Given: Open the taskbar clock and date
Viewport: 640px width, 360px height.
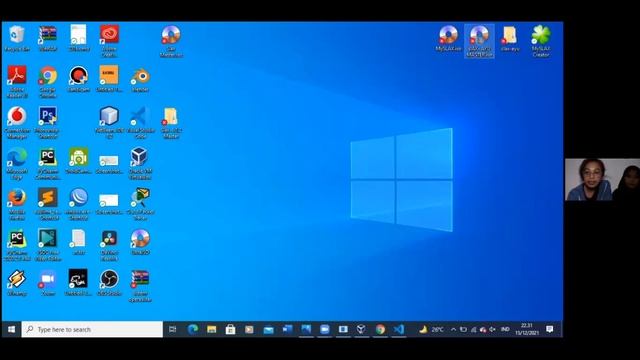Looking at the screenshot, I should (527, 329).
